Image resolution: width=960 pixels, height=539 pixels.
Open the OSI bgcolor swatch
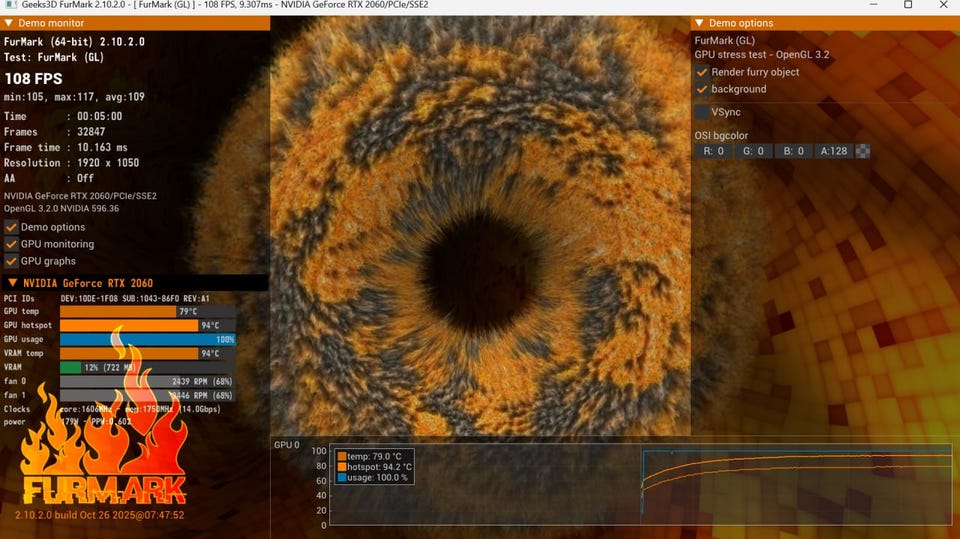click(x=863, y=151)
